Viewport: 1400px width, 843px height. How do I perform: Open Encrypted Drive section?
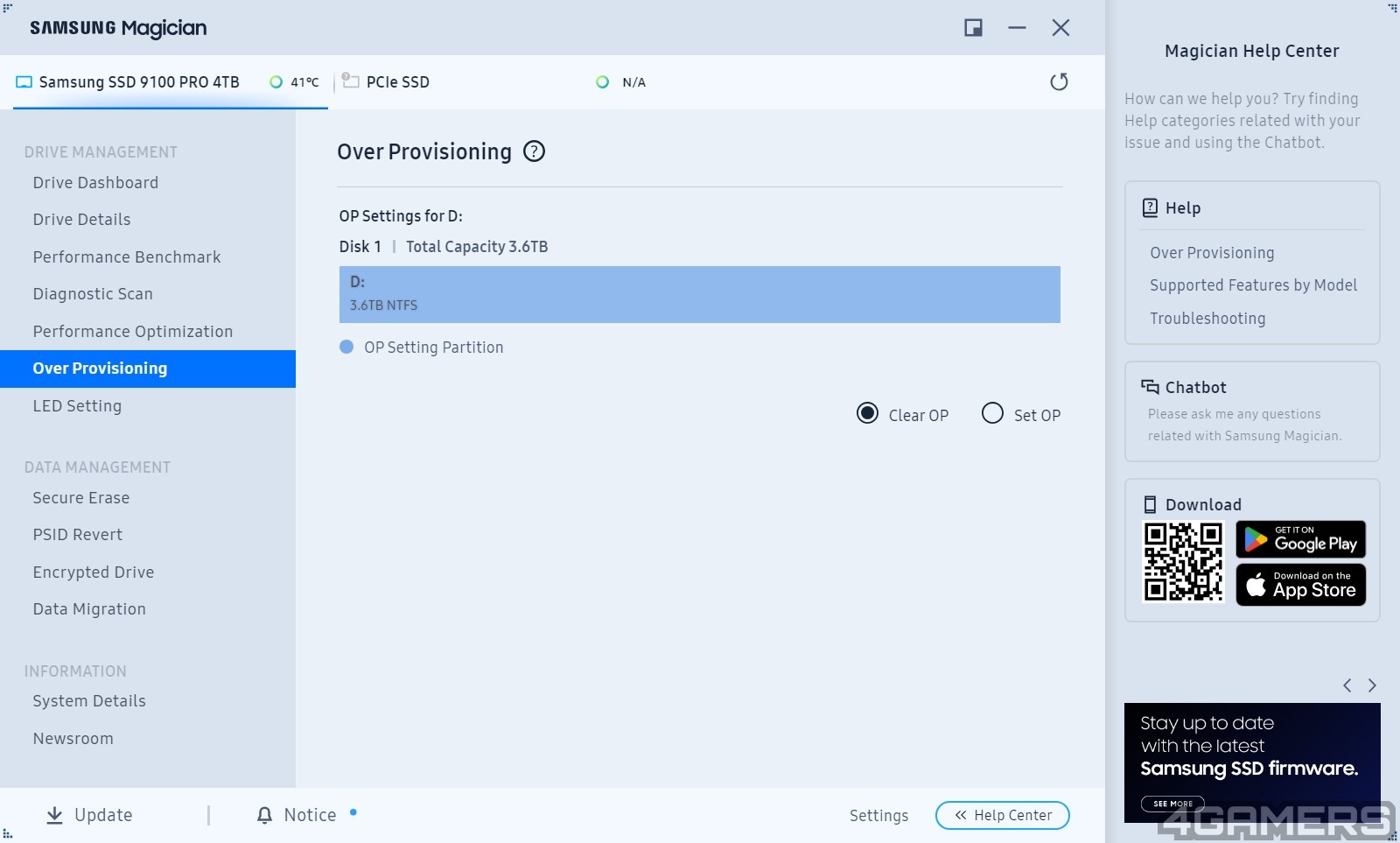coord(94,573)
